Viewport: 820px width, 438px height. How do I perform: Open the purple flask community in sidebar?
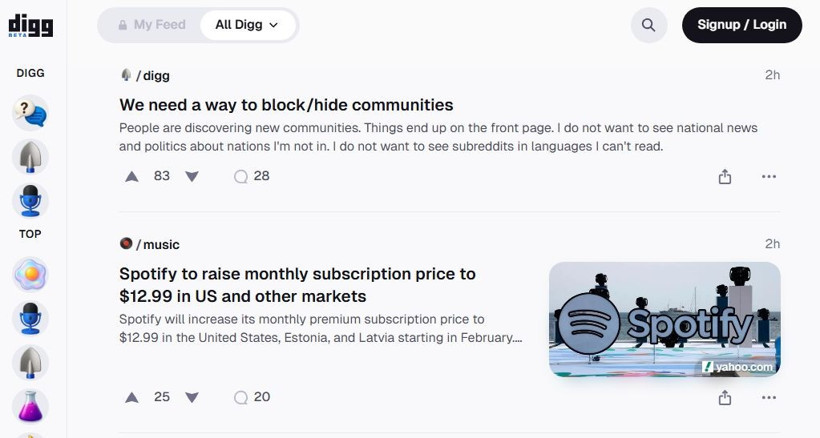pos(30,405)
